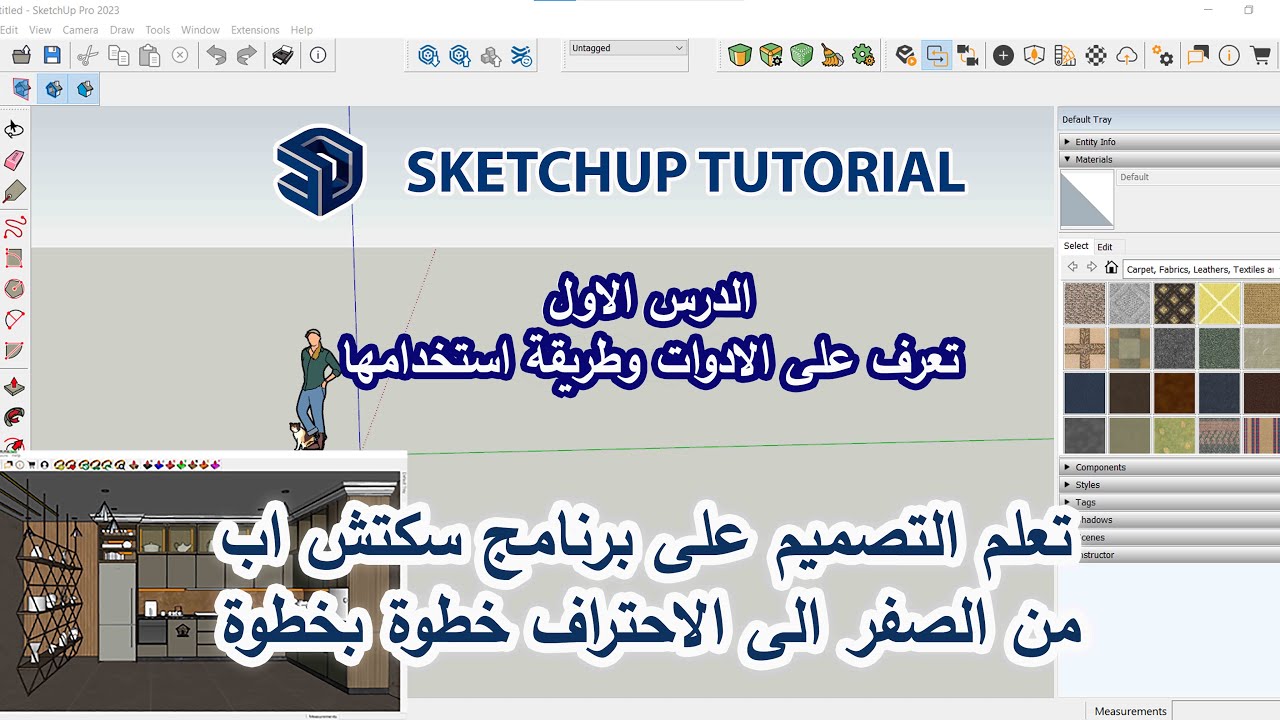
Task: Click the Paste clipboard icon
Action: click(149, 56)
